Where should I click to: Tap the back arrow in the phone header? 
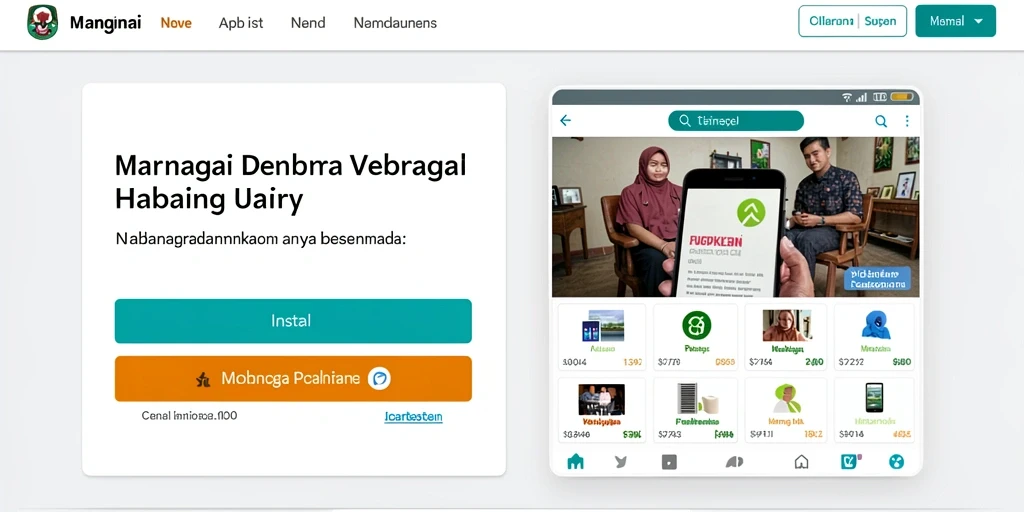pos(566,120)
